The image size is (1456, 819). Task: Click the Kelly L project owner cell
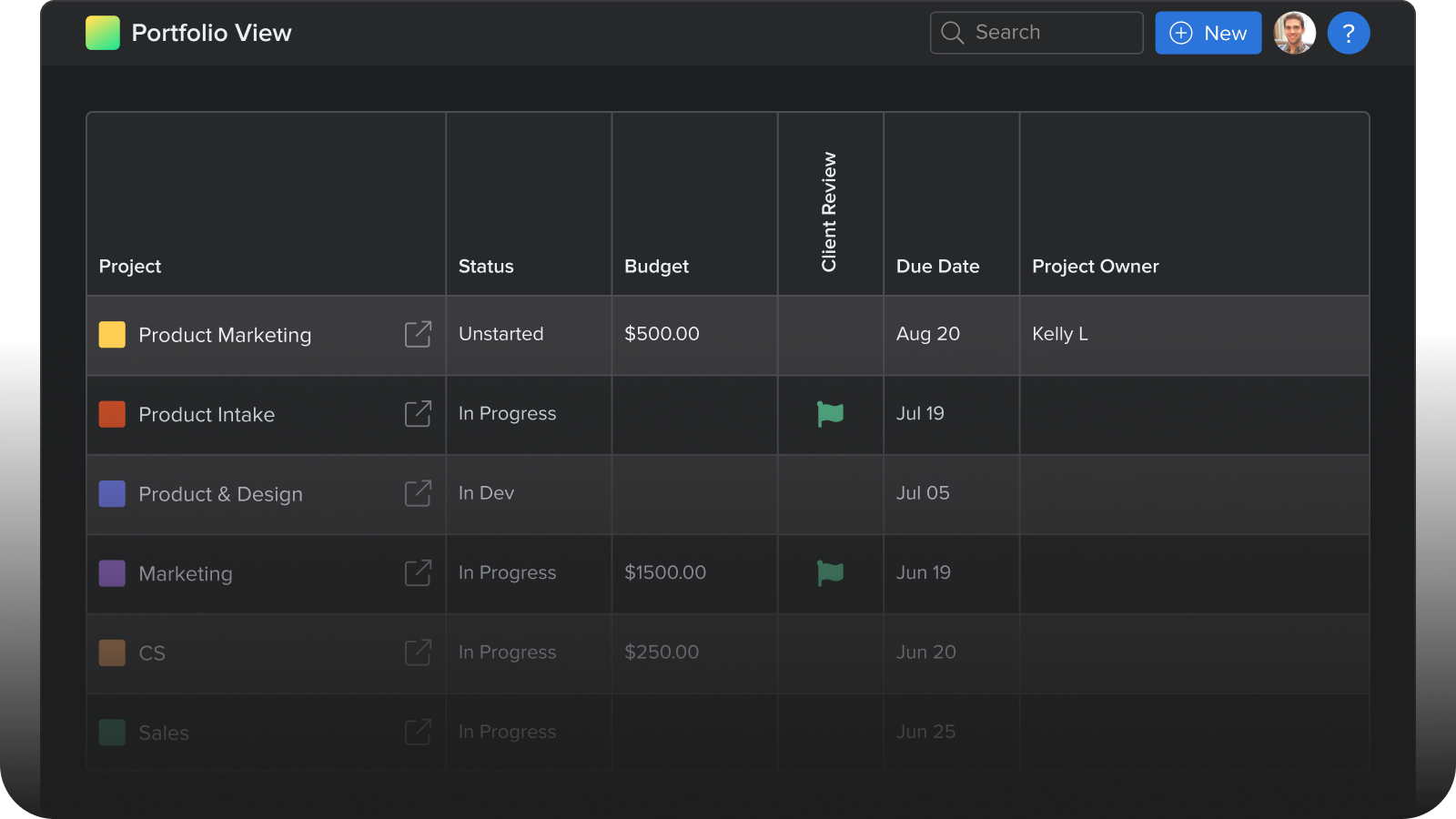tap(1059, 334)
